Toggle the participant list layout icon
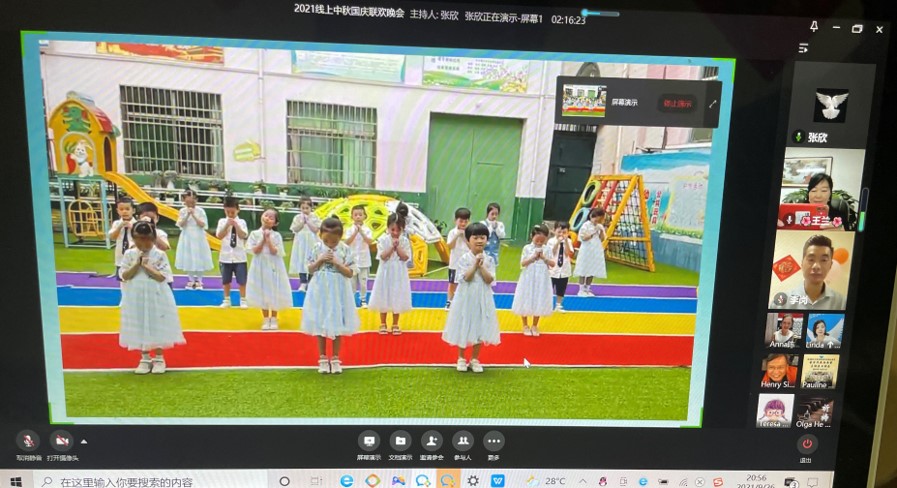 (802, 48)
